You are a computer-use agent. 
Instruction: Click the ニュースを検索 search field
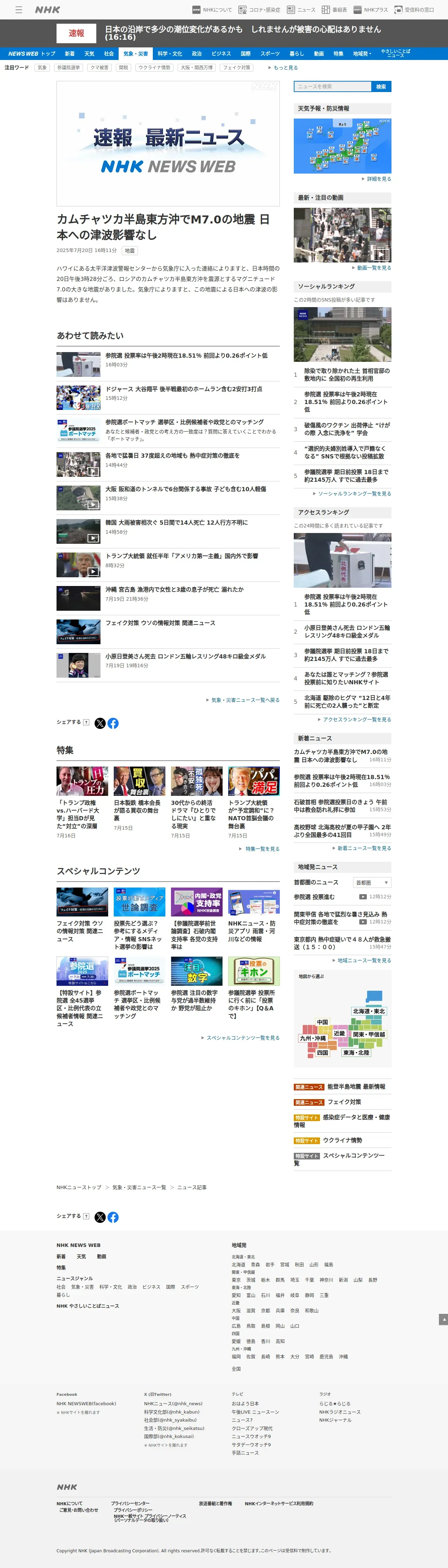[x=332, y=86]
